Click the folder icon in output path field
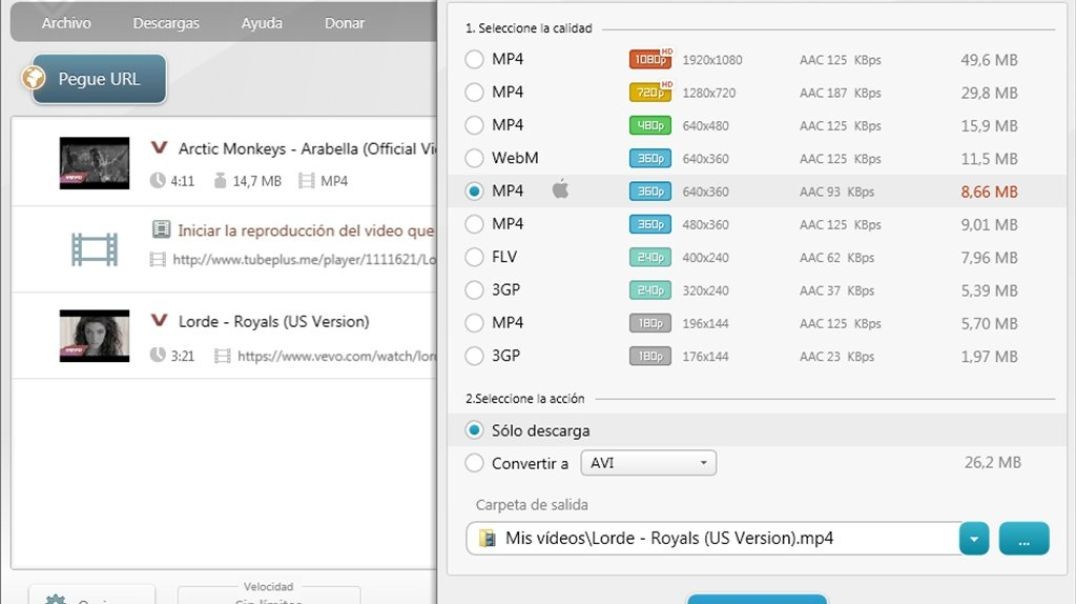This screenshot has height=604, width=1076. (x=487, y=538)
